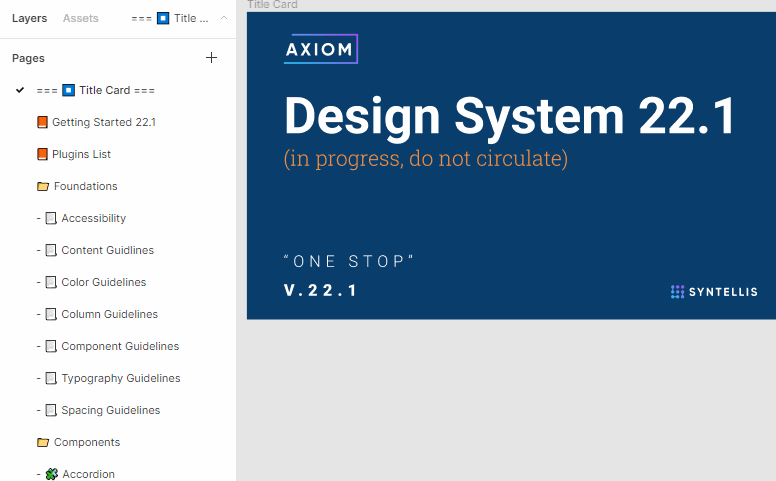
Task: Collapse pages list with the chevron
Action: pos(224,18)
